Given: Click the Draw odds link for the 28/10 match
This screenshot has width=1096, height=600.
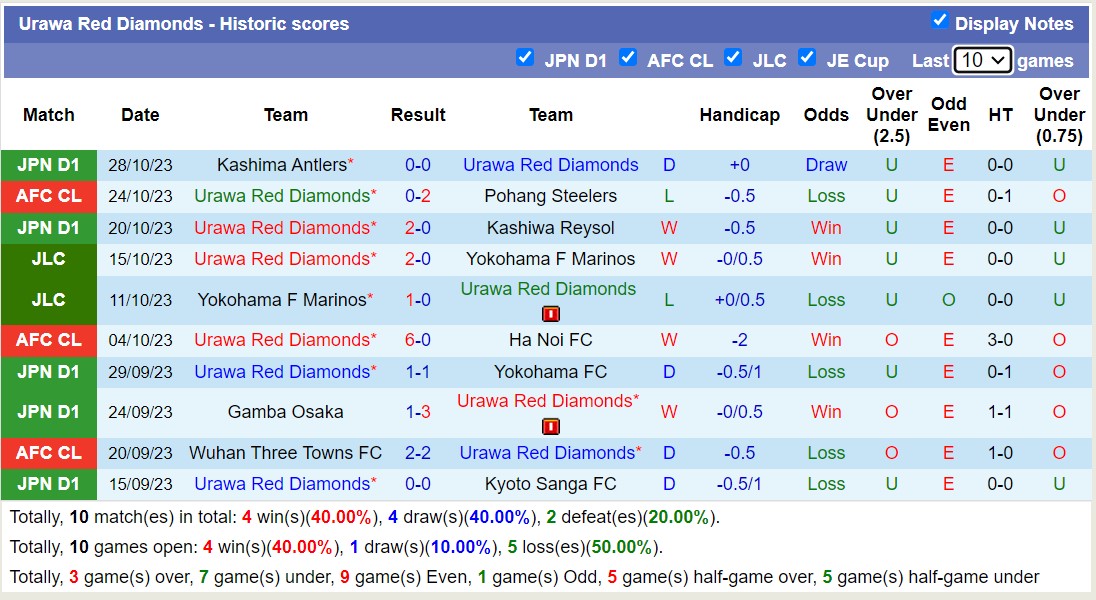Looking at the screenshot, I should tap(826, 164).
